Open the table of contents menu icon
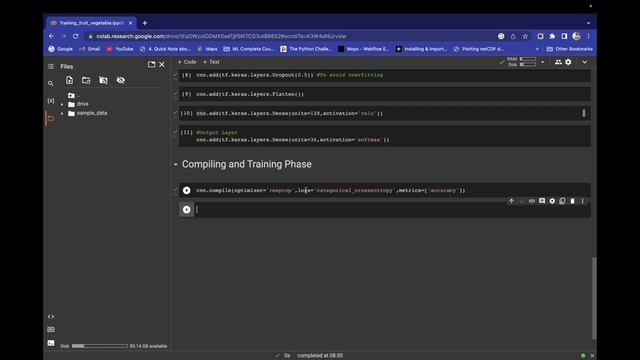This screenshot has height=360, width=640. (51, 67)
